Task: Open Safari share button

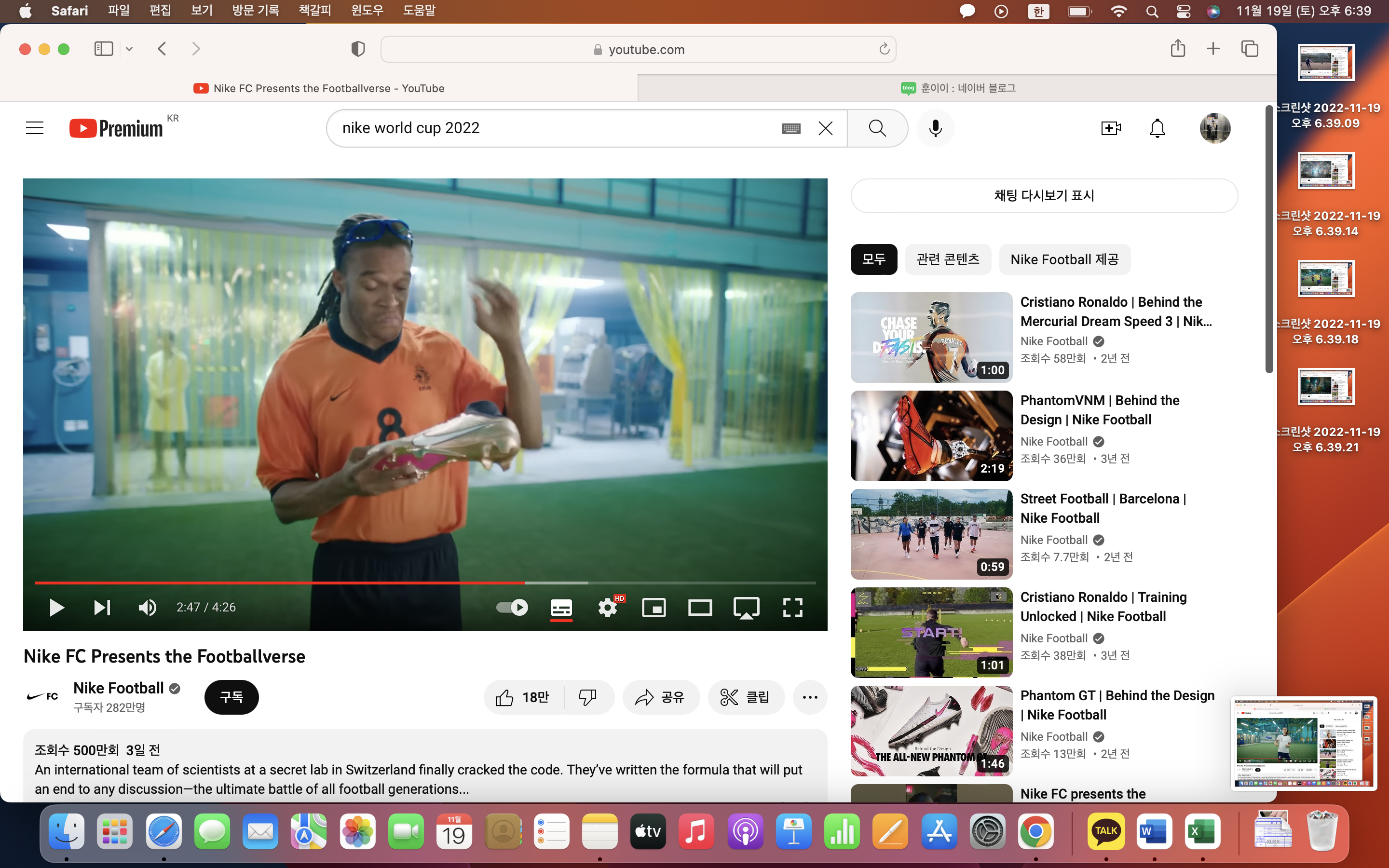Action: click(x=1178, y=48)
